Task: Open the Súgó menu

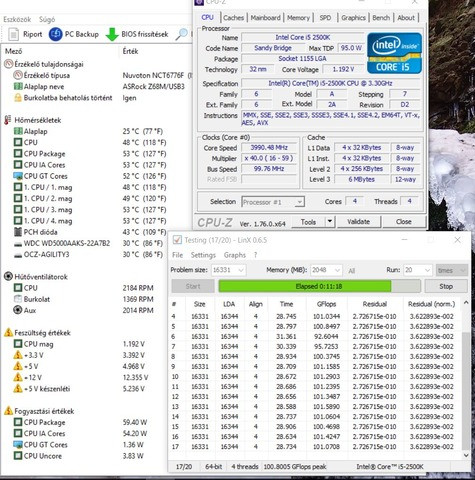Action: point(47,19)
